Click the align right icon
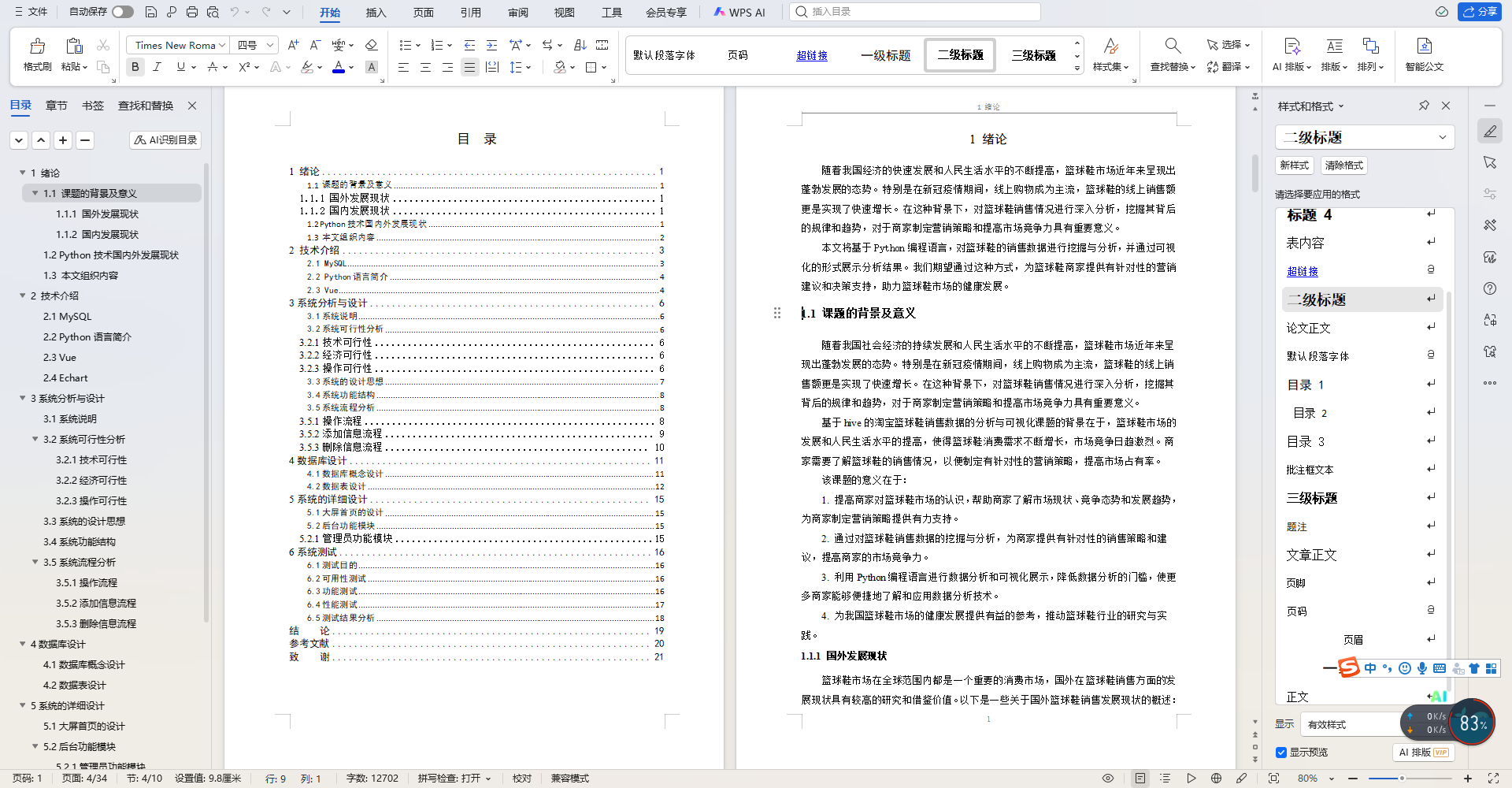This screenshot has width=1512, height=788. pyautogui.click(x=447, y=68)
